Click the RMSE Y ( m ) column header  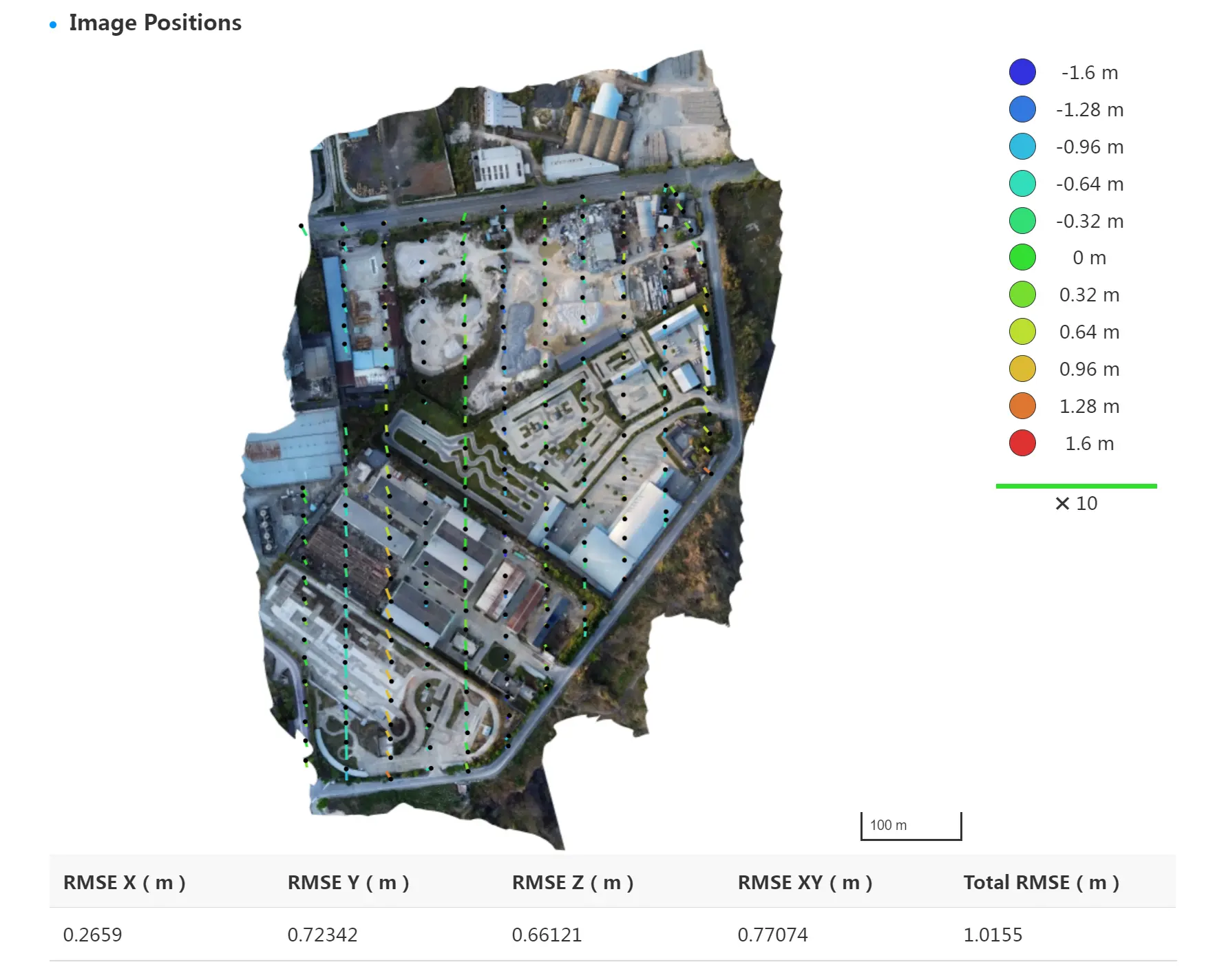348,882
